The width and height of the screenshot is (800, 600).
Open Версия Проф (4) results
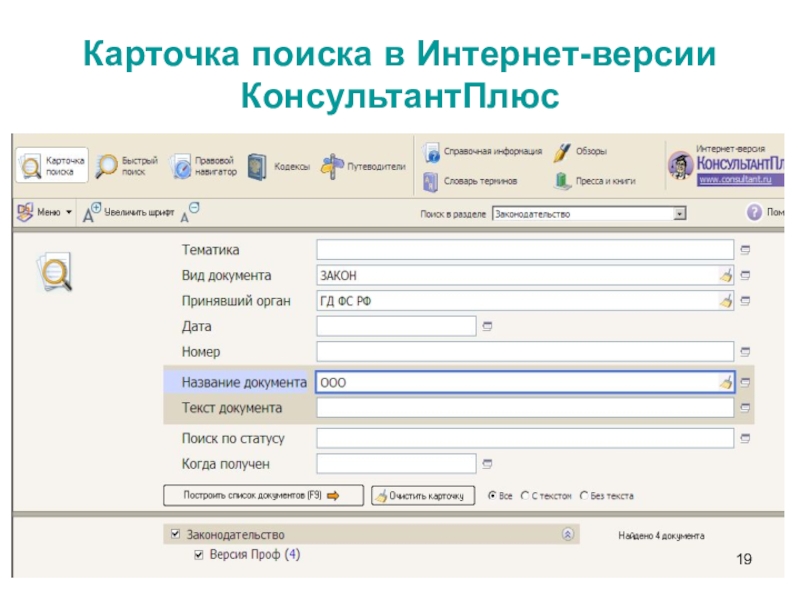point(255,555)
